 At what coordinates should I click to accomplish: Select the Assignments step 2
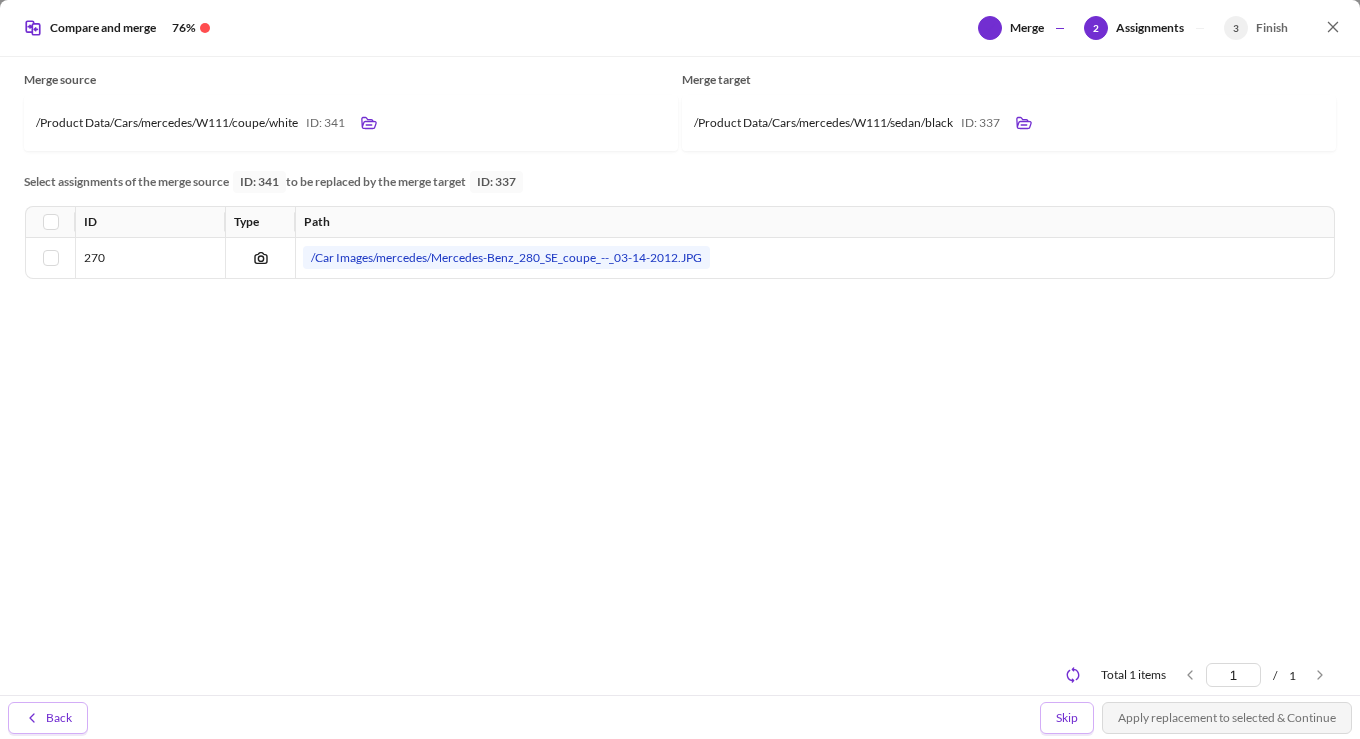point(1134,28)
